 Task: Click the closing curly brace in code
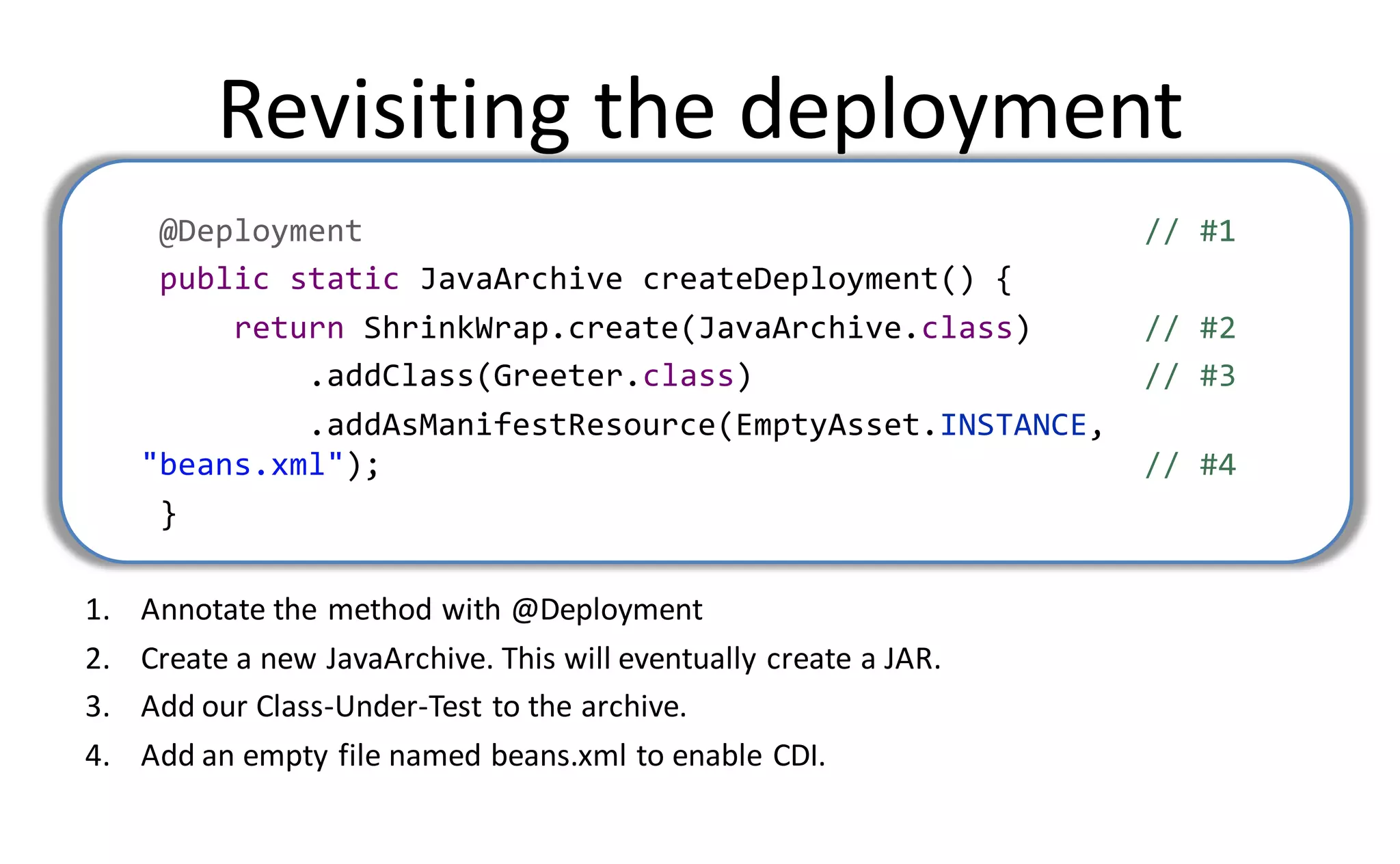(168, 514)
